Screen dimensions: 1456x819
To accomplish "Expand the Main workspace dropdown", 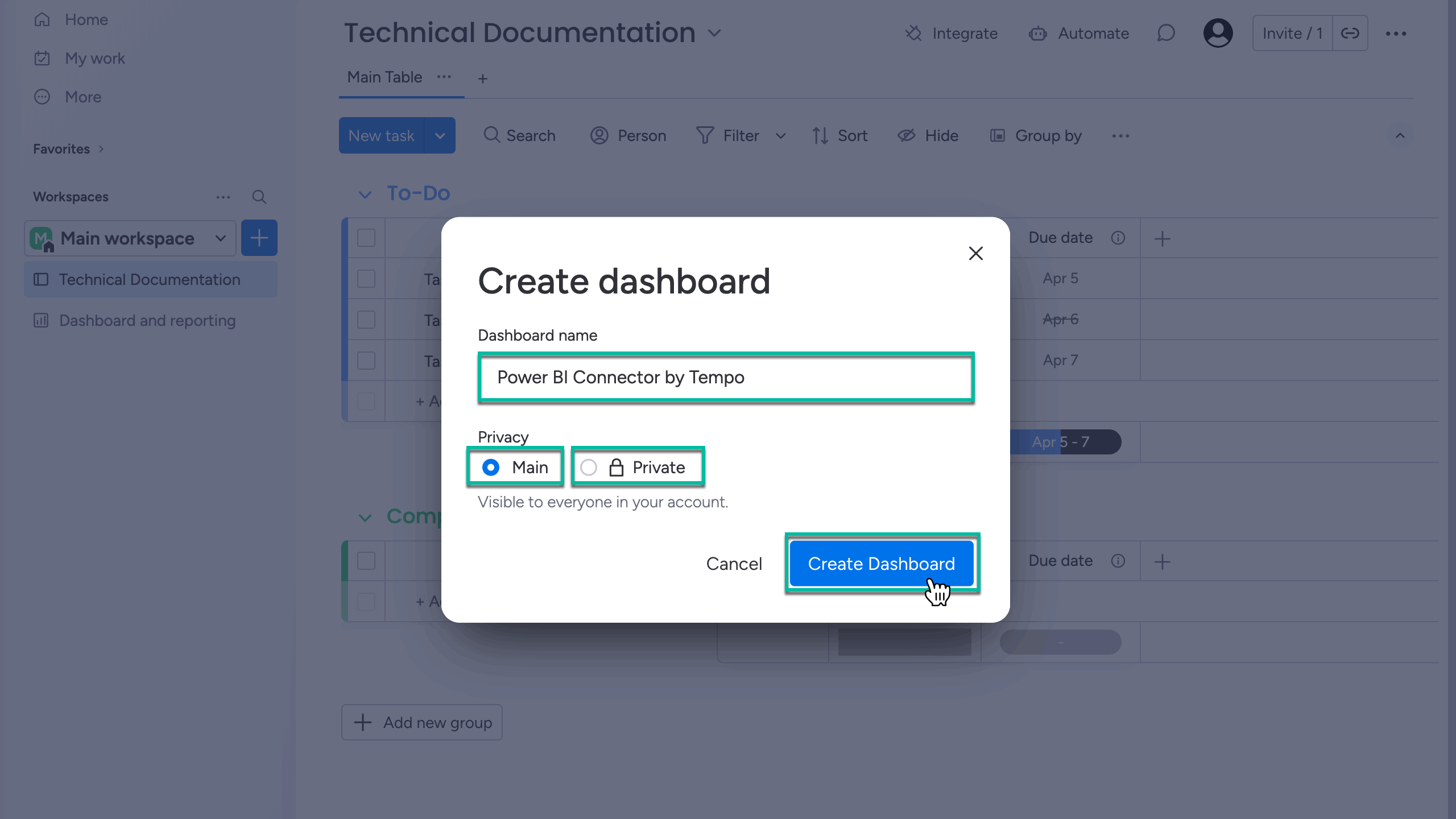I will (221, 238).
